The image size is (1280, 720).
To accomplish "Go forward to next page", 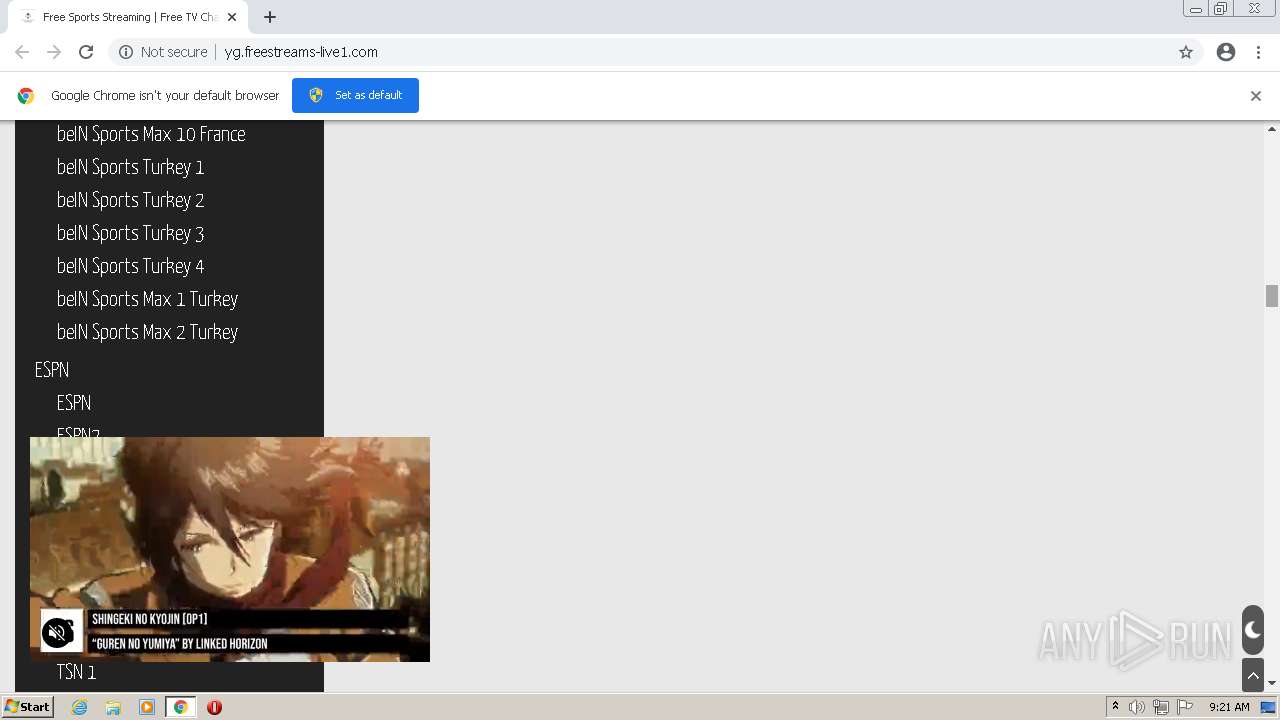I will pos(54,52).
